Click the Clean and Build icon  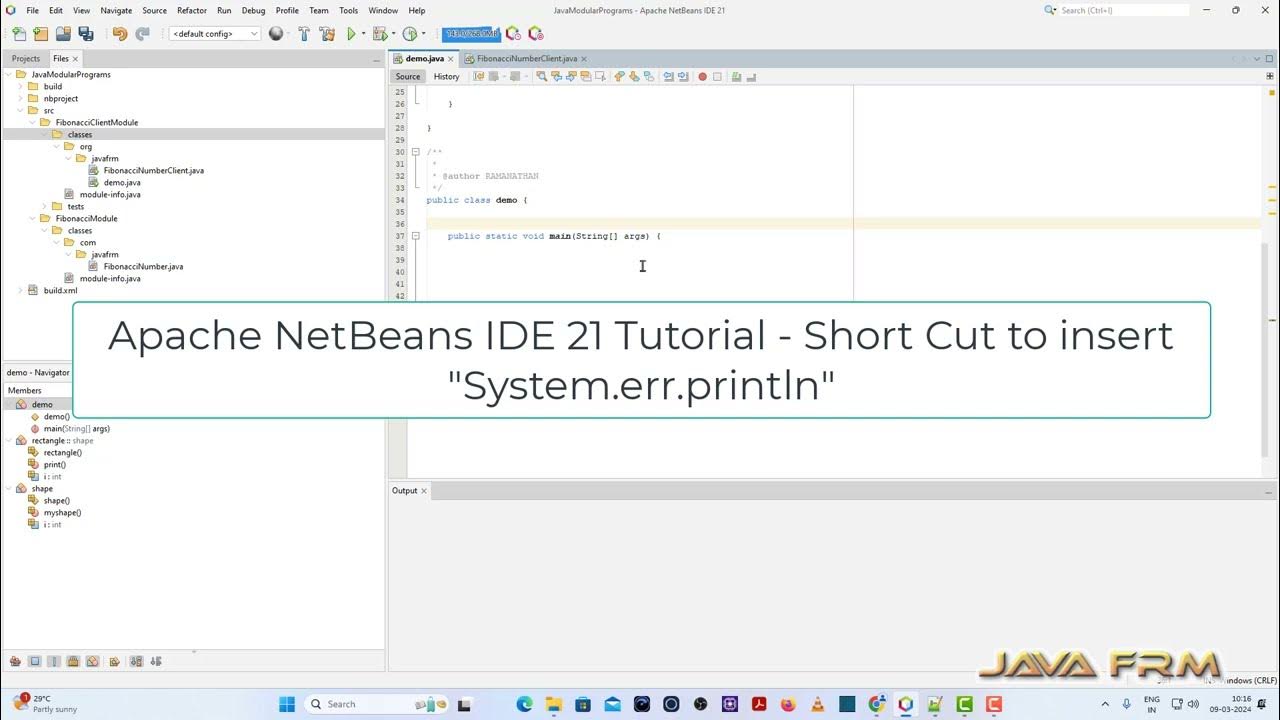click(327, 34)
